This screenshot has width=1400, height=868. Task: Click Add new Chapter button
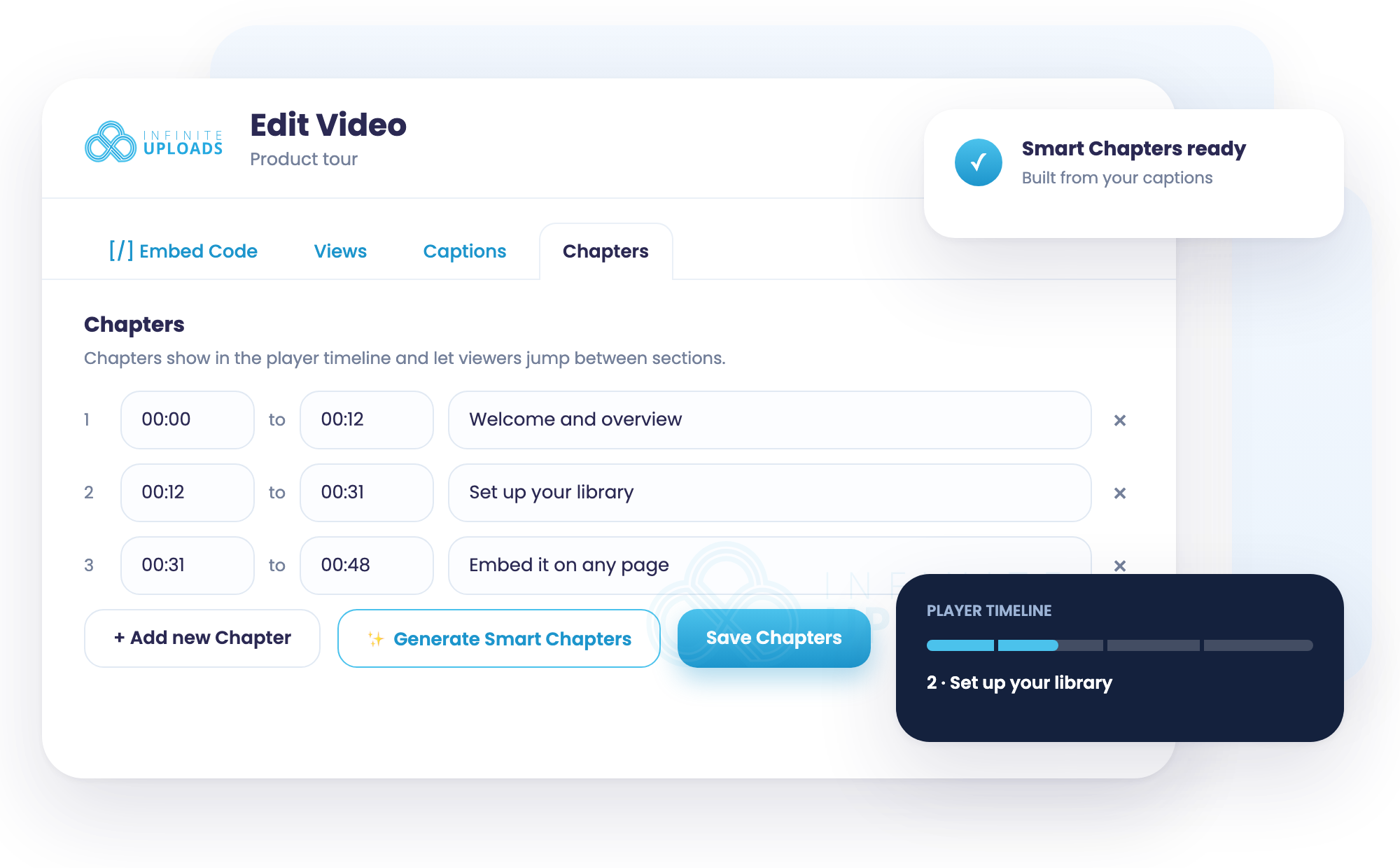point(202,638)
